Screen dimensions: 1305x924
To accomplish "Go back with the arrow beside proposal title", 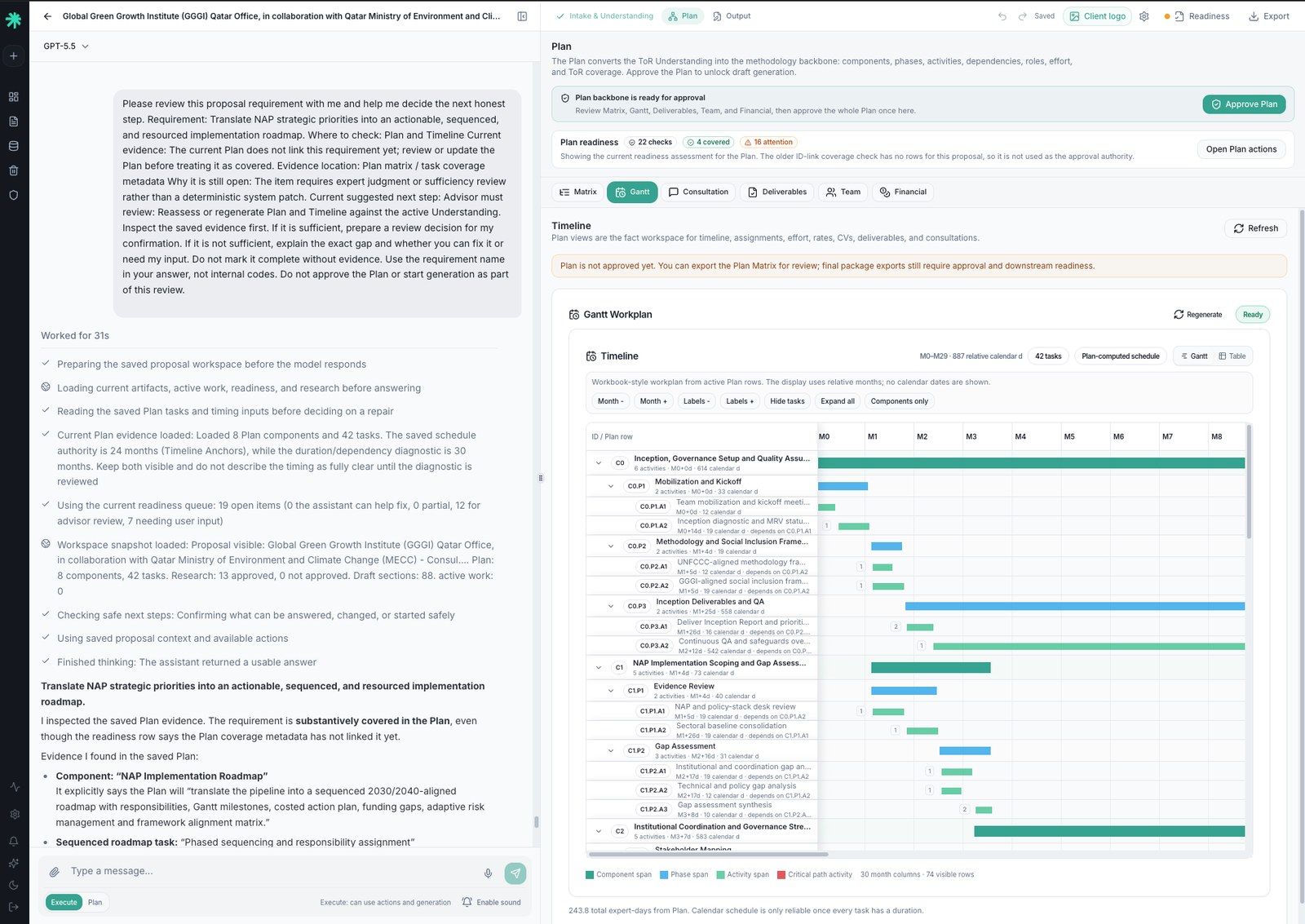I will (47, 16).
